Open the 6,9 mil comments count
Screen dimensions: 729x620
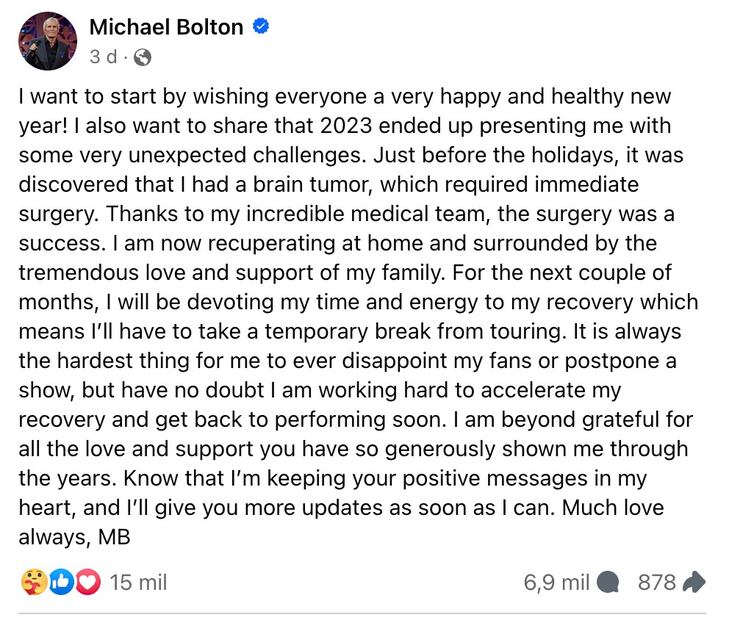[556, 582]
